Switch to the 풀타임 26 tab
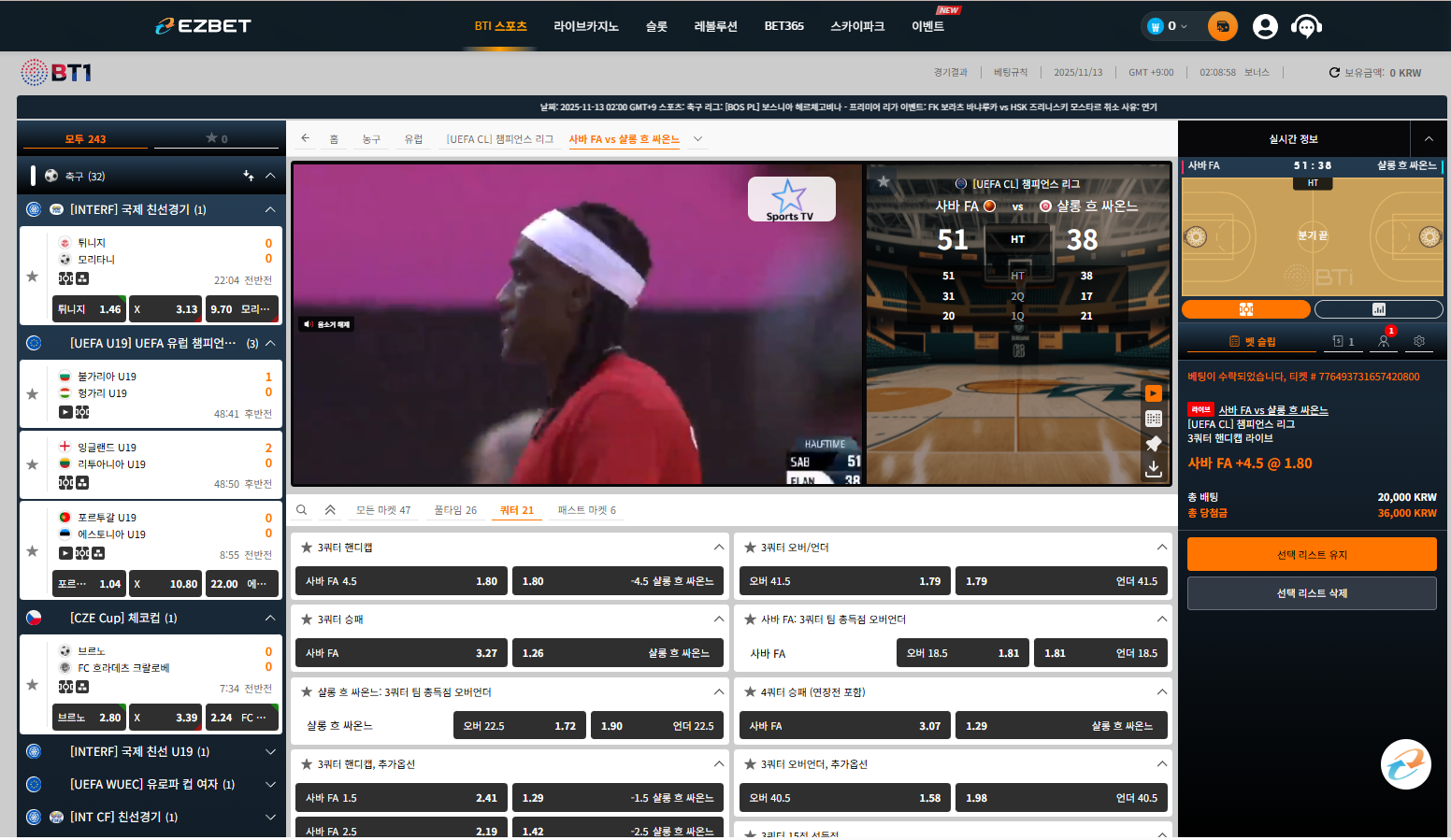 pyautogui.click(x=455, y=510)
